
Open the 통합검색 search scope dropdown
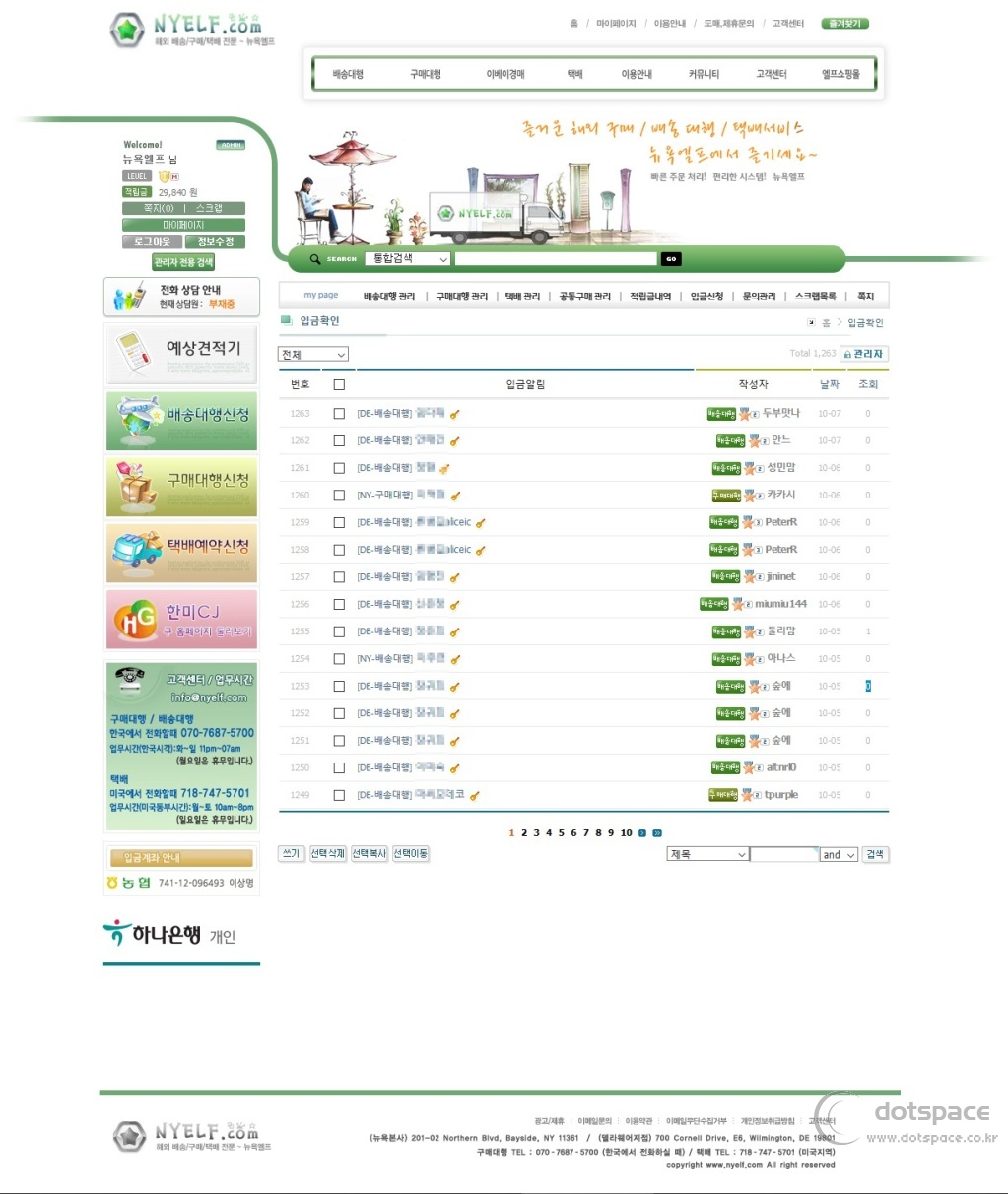pos(408,259)
